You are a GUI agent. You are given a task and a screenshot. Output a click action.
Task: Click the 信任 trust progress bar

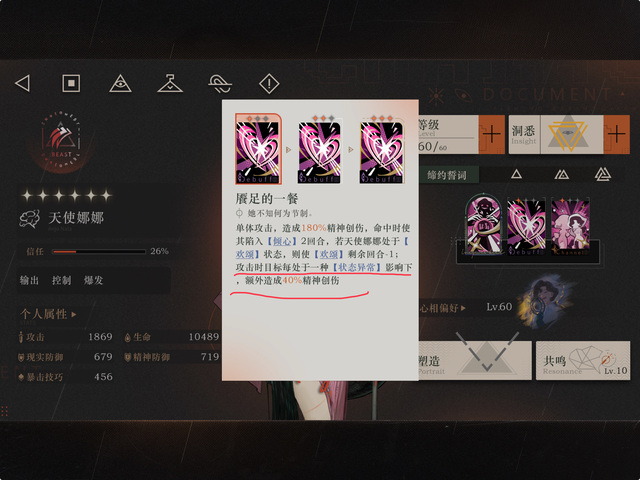[x=99, y=251]
